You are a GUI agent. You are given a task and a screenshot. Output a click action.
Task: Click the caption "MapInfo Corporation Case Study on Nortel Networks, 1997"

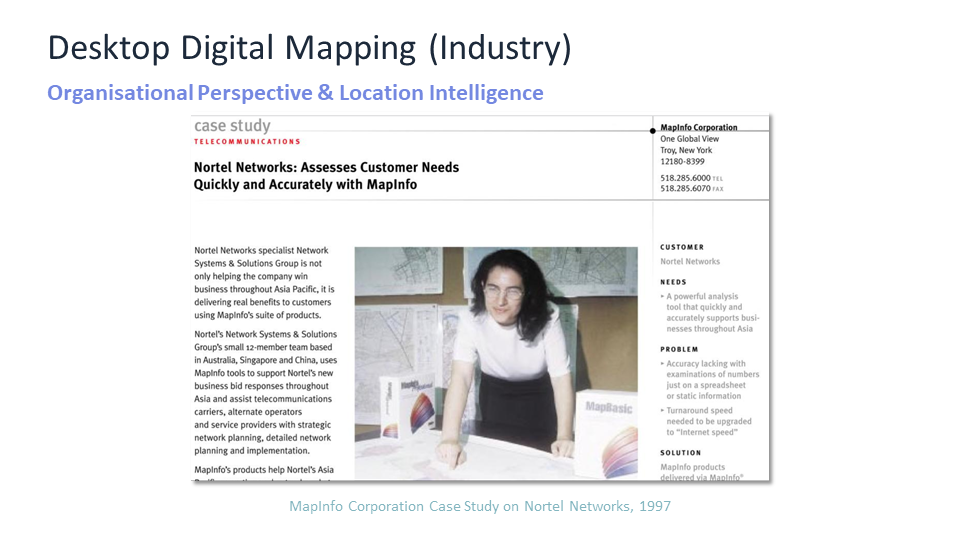point(480,506)
